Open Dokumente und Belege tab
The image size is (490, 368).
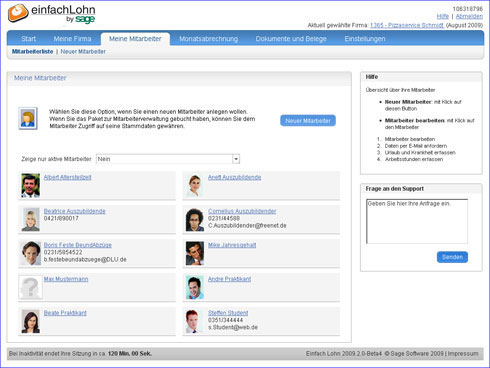291,39
